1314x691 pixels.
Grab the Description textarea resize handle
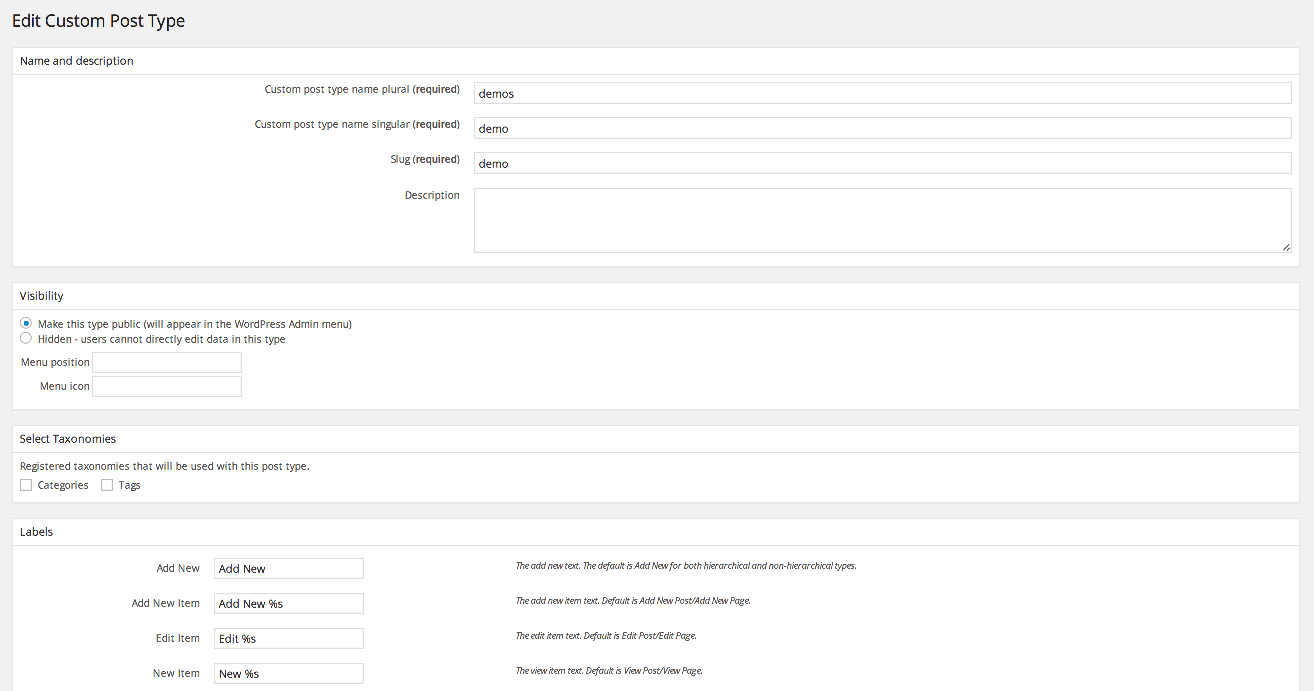[1286, 247]
